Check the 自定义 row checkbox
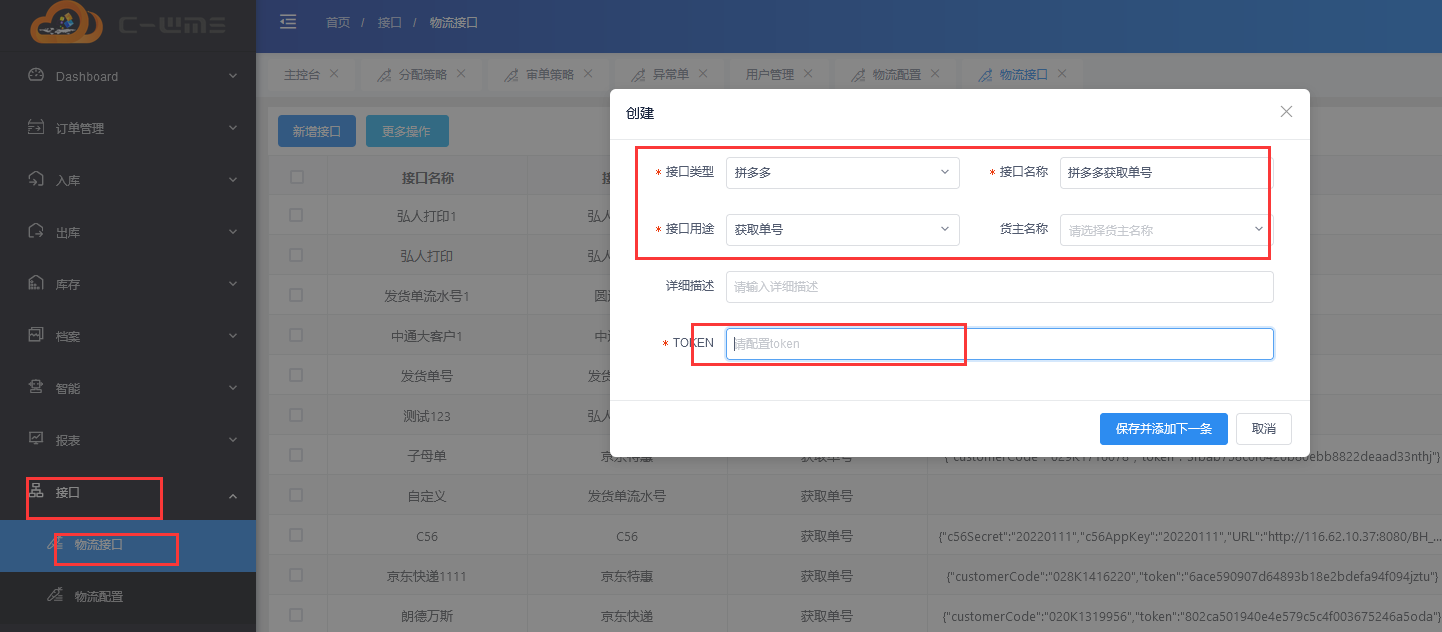This screenshot has width=1442, height=632. click(x=296, y=495)
